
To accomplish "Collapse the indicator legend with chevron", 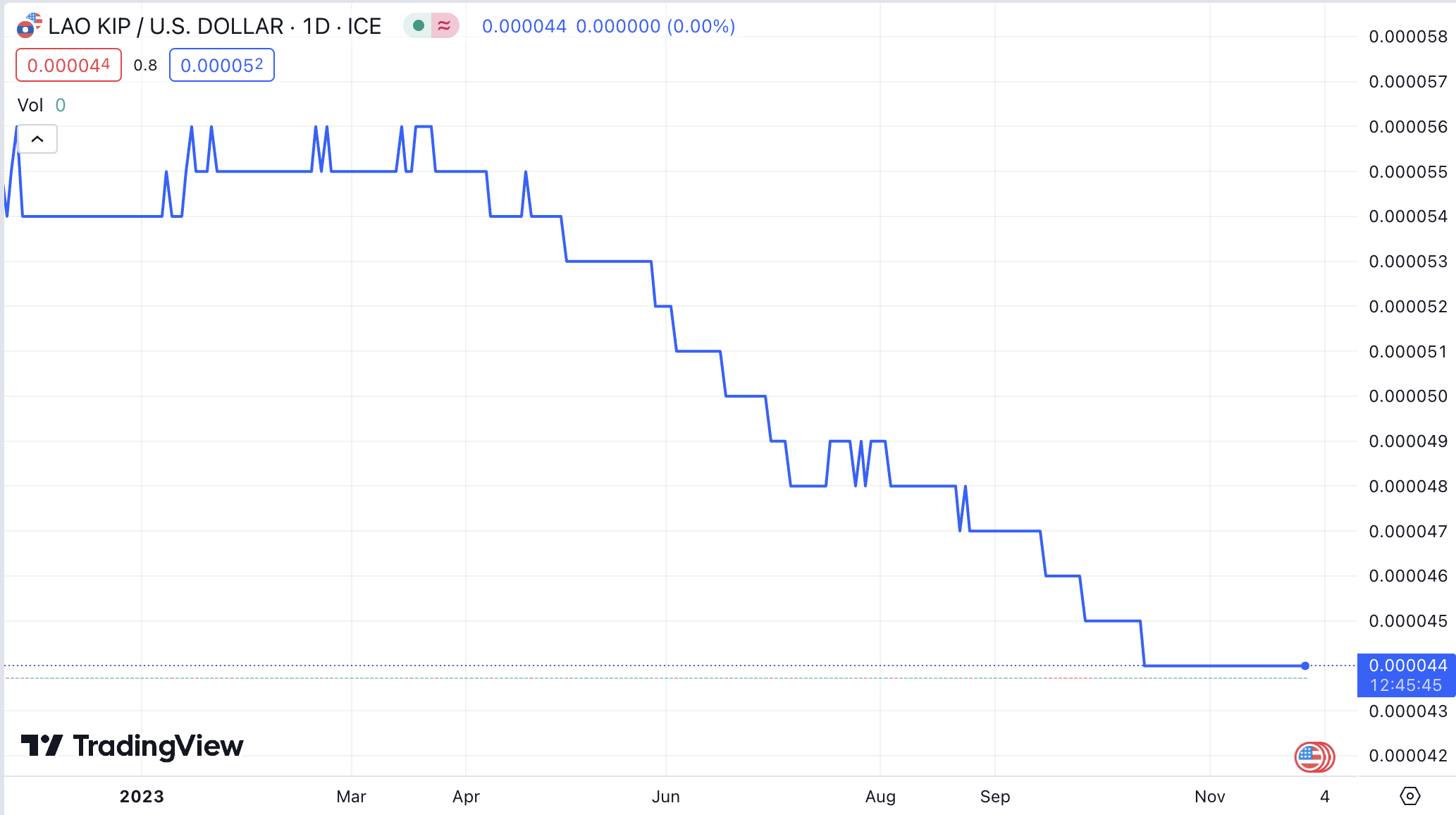I will 37,139.
